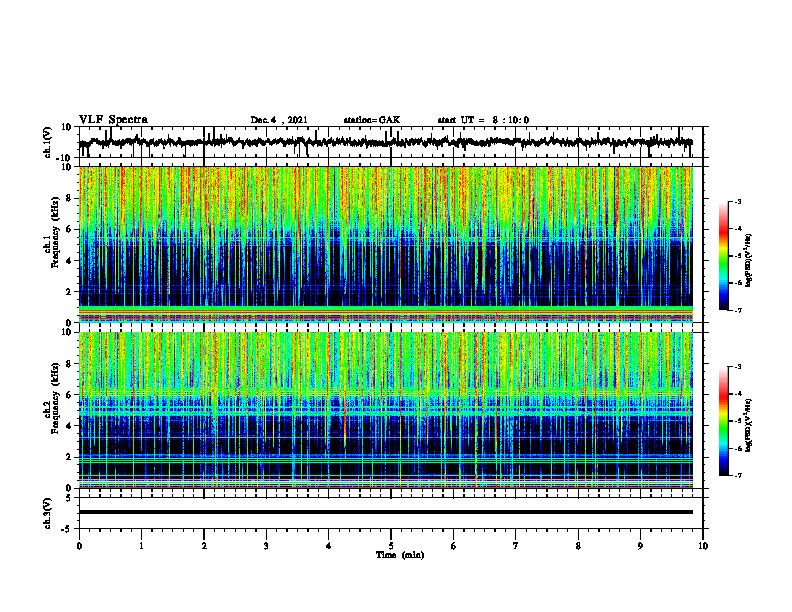
Task: Click the ch.1 spectrogram color scale bar
Action: tap(723, 256)
